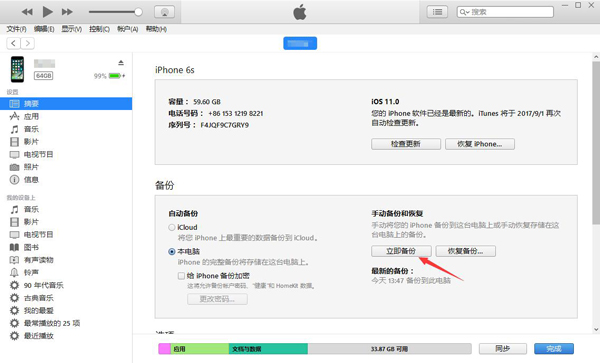This screenshot has height=363, width=600.
Task: Open the 显示(V) menu
Action: point(72,29)
